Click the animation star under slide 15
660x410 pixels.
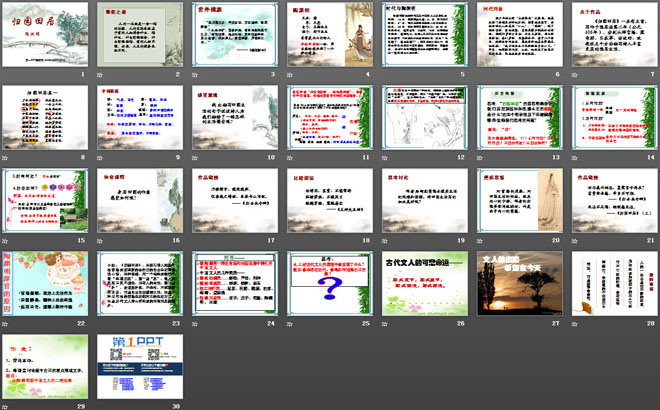(x=5, y=241)
